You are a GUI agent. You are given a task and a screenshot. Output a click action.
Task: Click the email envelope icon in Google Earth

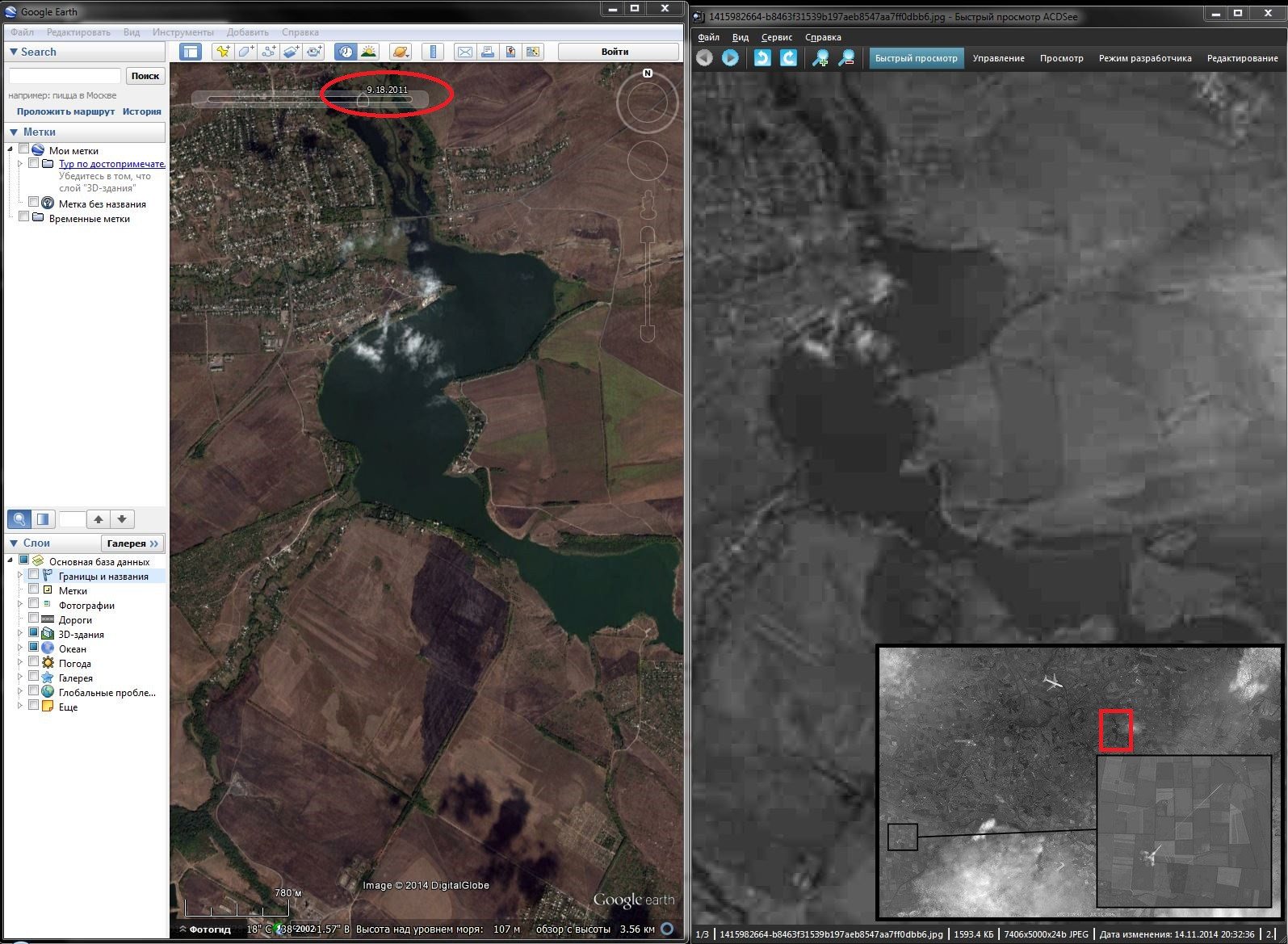point(464,52)
